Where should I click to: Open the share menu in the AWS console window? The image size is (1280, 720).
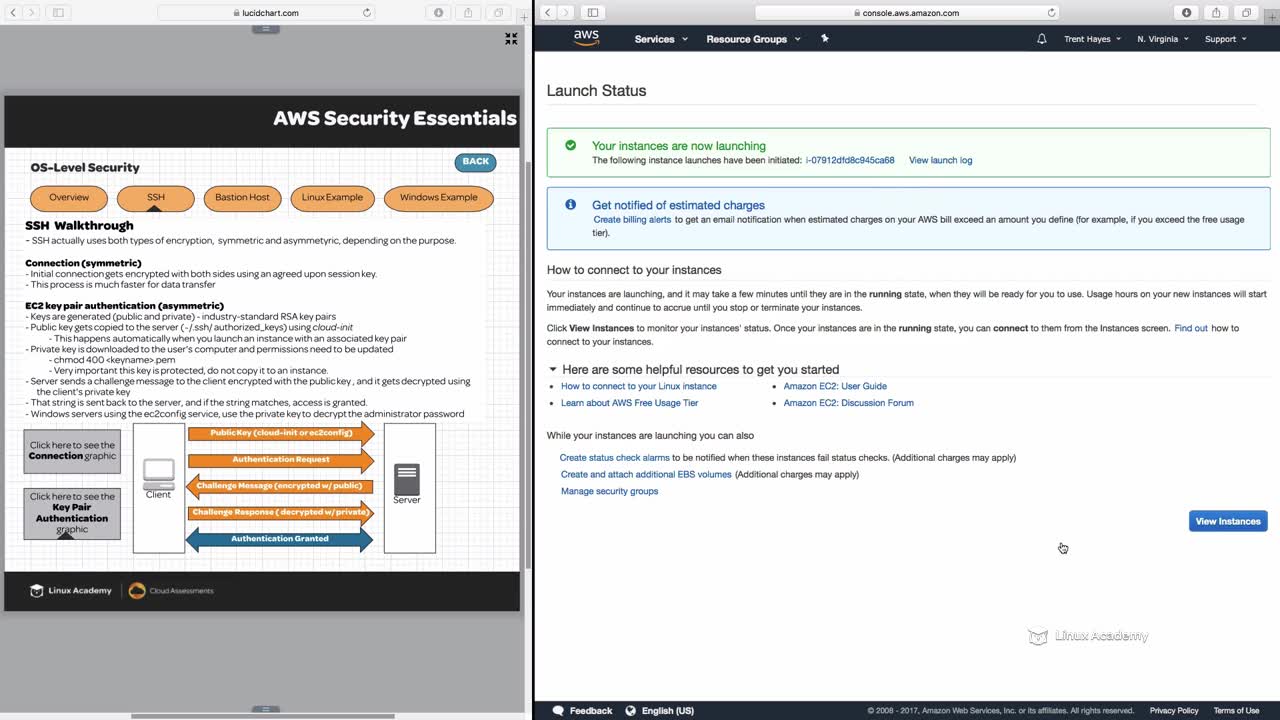tap(1216, 13)
